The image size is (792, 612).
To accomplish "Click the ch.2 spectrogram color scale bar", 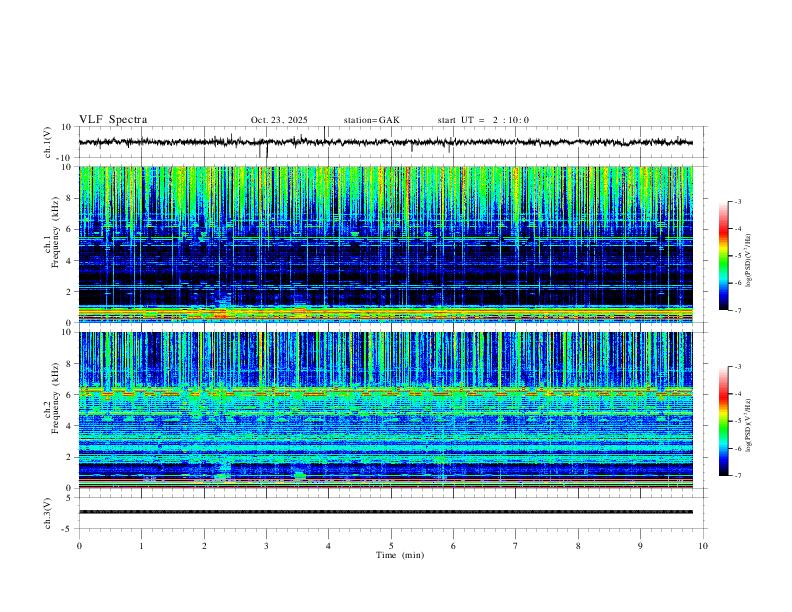I will pos(723,421).
